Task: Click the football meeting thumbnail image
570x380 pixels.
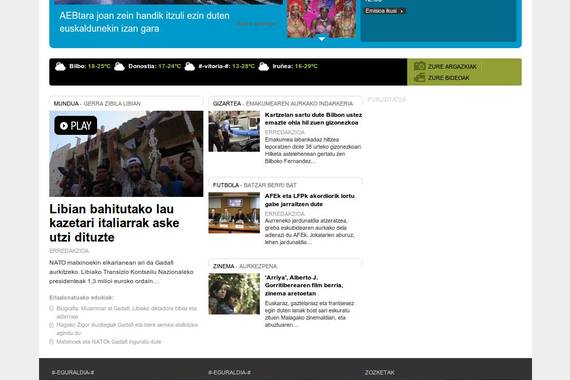Action: (234, 213)
